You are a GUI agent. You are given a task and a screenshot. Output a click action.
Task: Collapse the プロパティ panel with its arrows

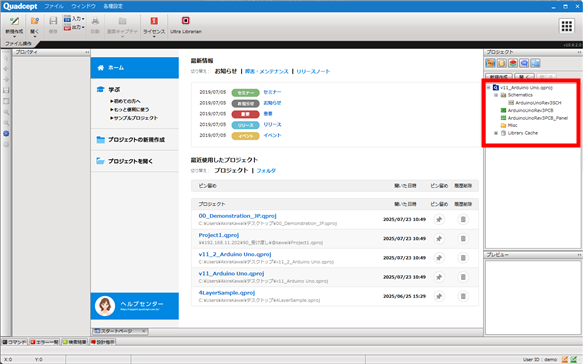pyautogui.click(x=87, y=52)
